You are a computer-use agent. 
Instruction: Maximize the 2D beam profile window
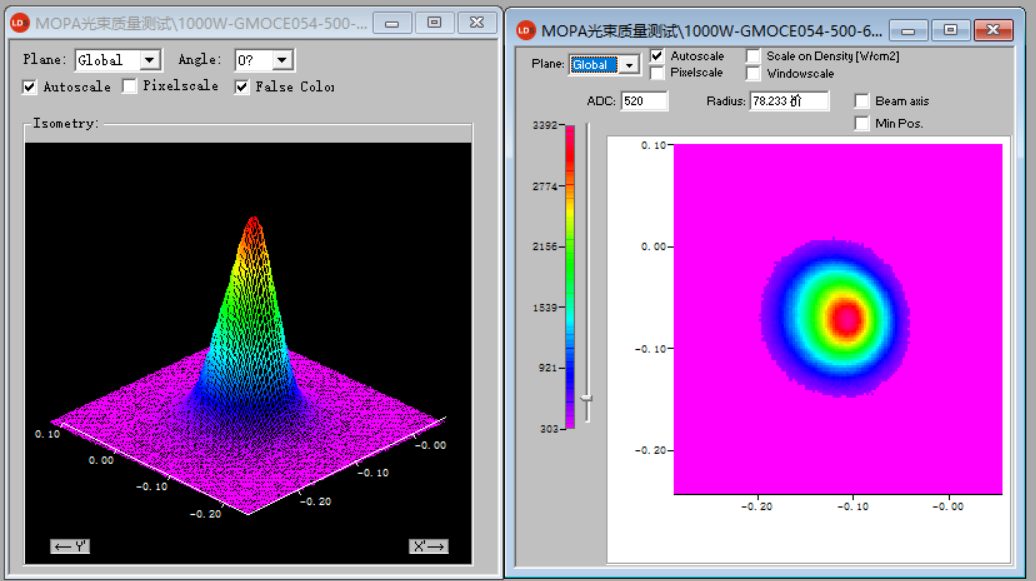coord(951,31)
